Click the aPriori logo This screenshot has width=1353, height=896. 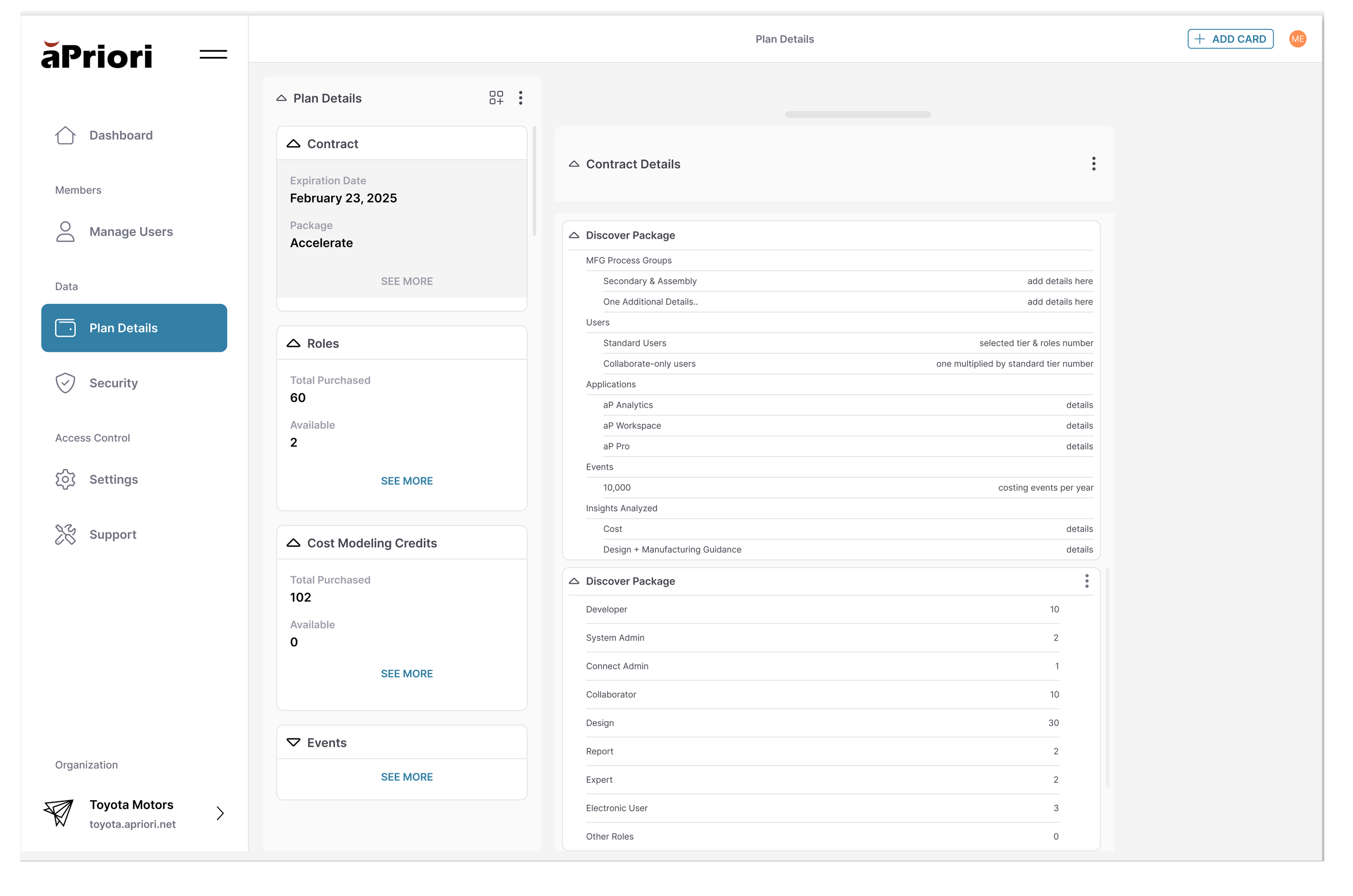[x=96, y=55]
